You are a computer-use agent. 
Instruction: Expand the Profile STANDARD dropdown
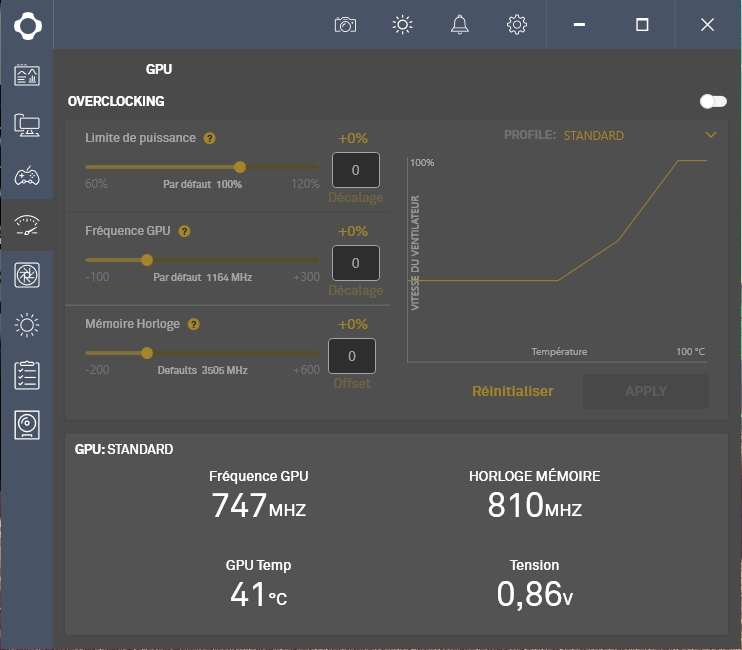pyautogui.click(x=711, y=135)
